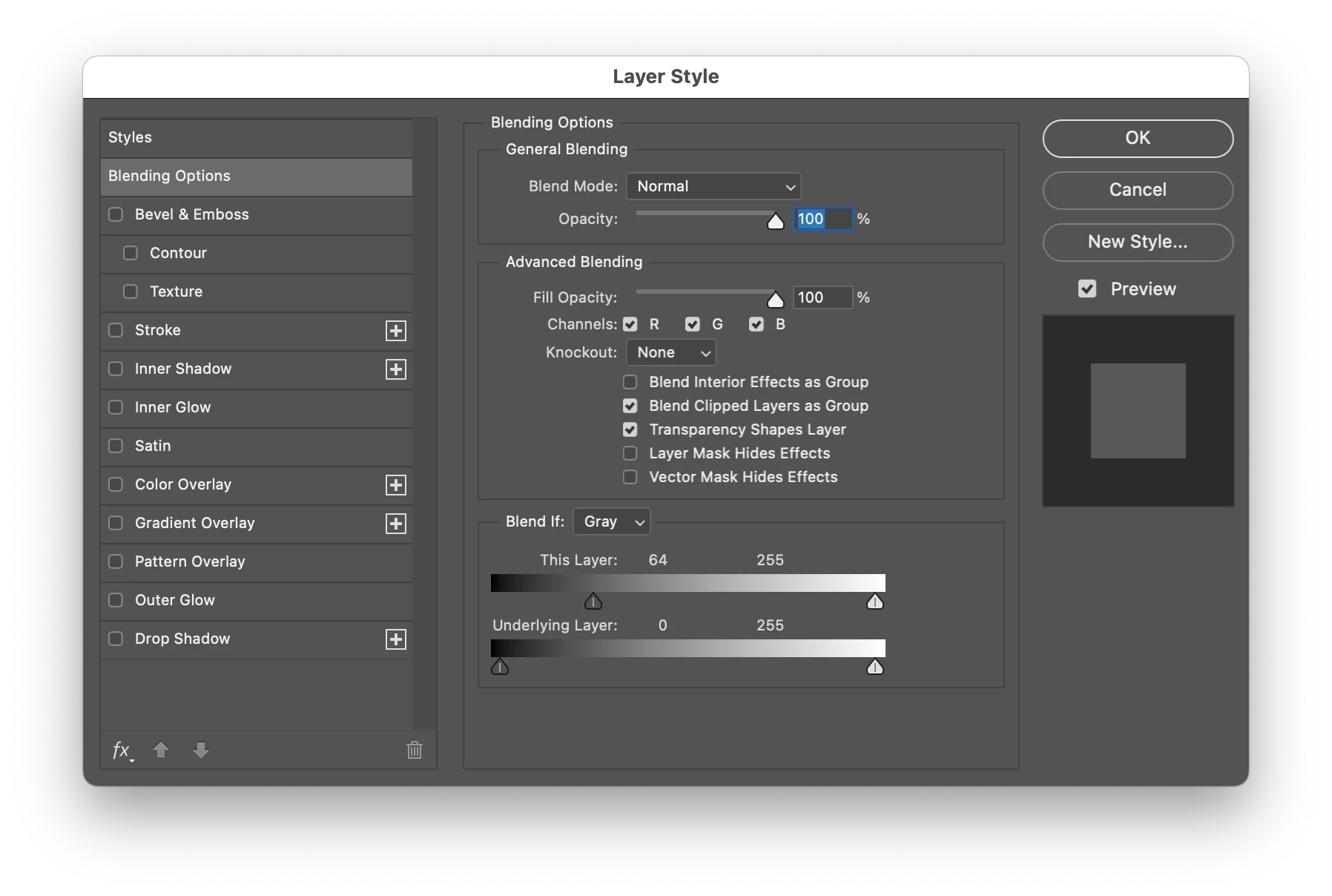Click the OK button
The width and height of the screenshot is (1332, 896).
tap(1138, 138)
